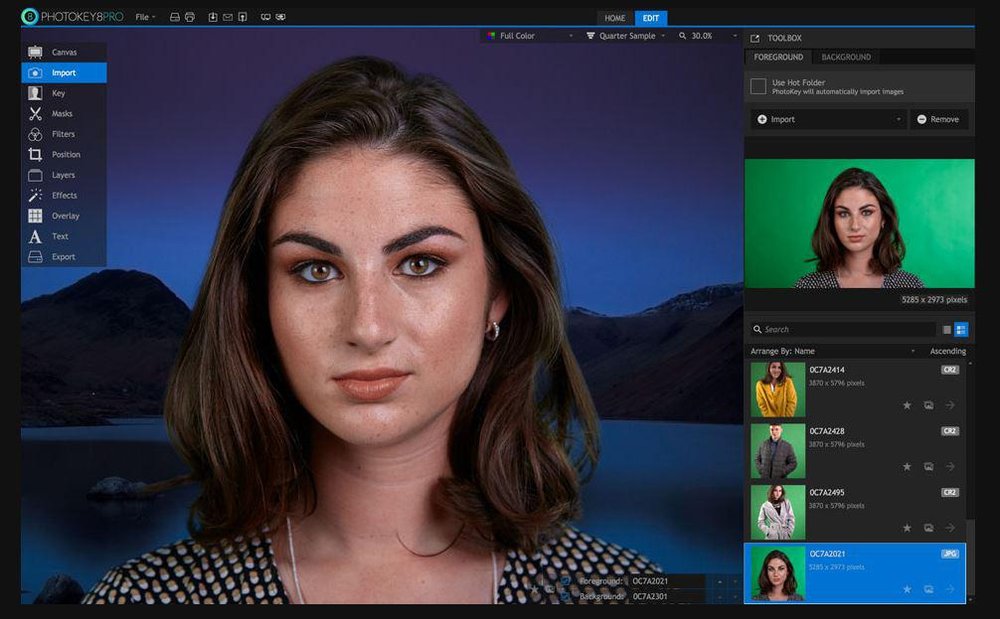
Task: Click the next-image glasses icon in toolbar
Action: (x=281, y=17)
